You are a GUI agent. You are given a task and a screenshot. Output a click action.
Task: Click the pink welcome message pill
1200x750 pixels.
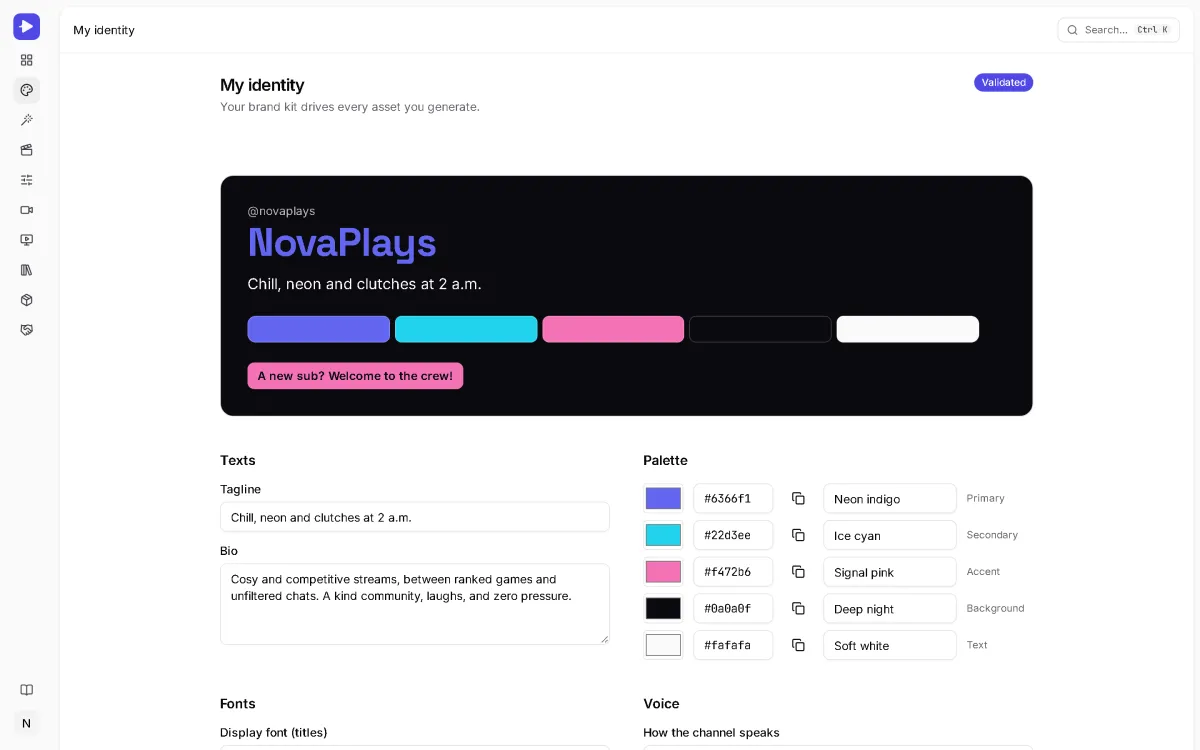coord(355,376)
